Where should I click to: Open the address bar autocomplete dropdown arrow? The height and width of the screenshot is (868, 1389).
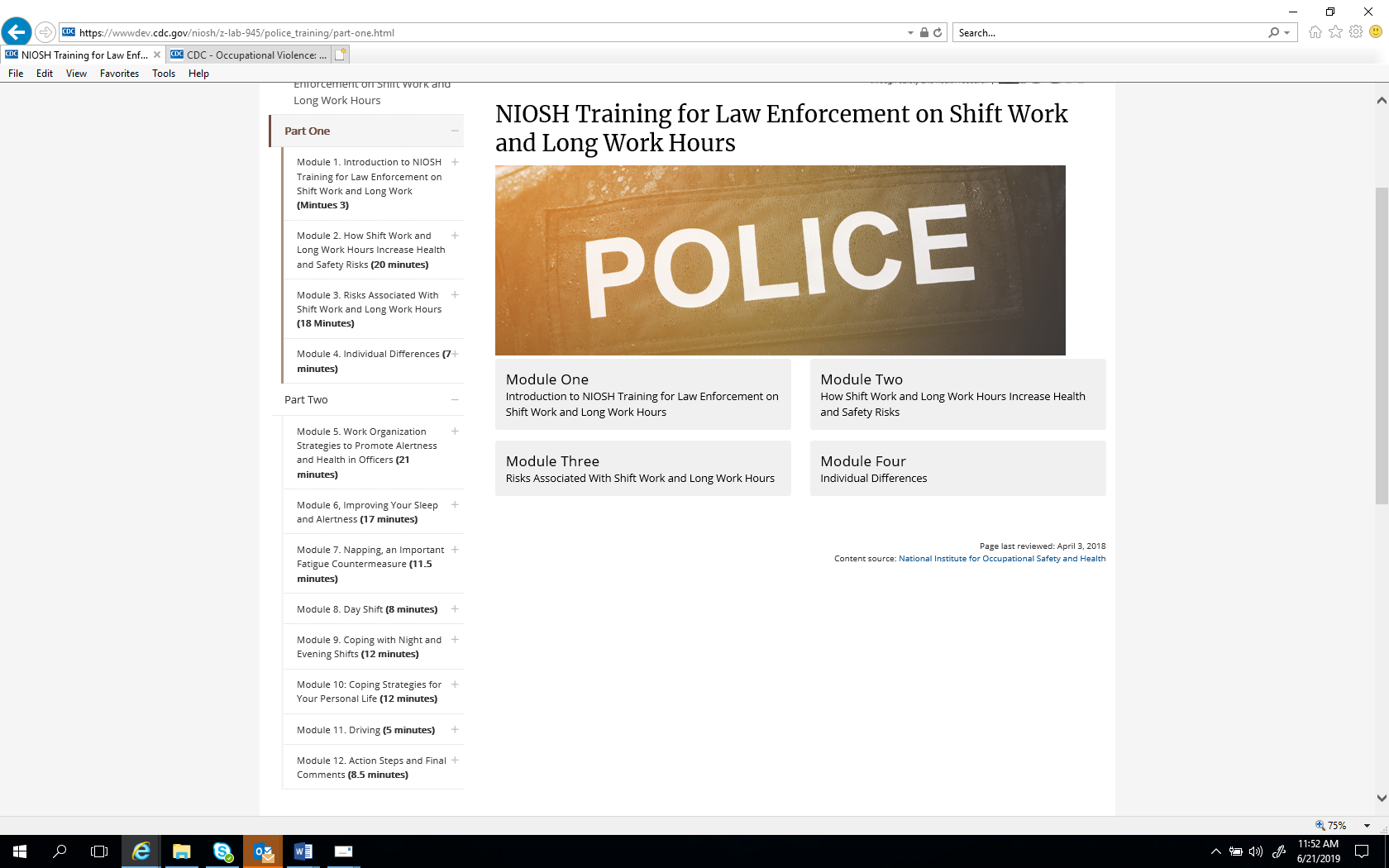(910, 33)
